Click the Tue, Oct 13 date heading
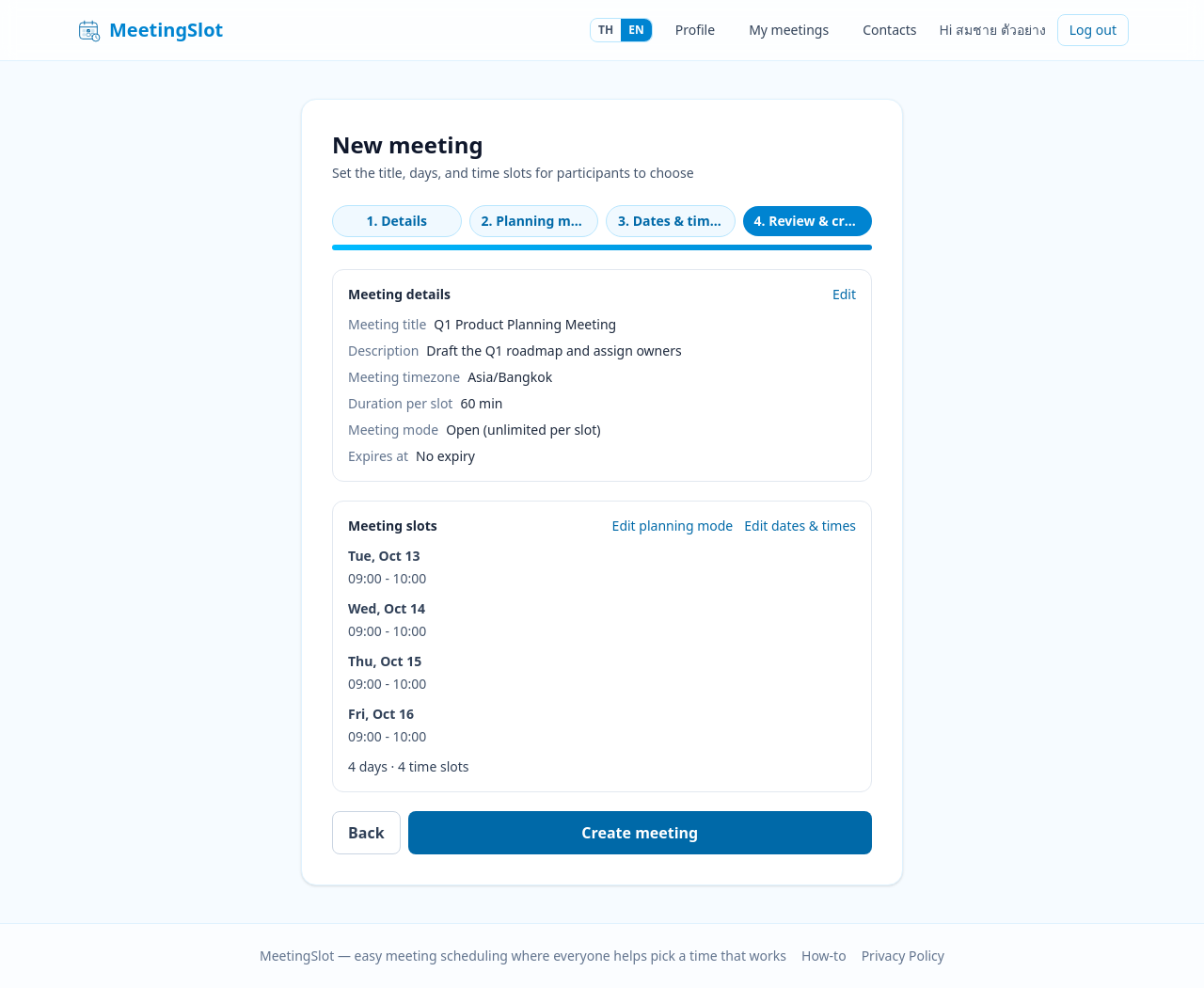 click(384, 556)
